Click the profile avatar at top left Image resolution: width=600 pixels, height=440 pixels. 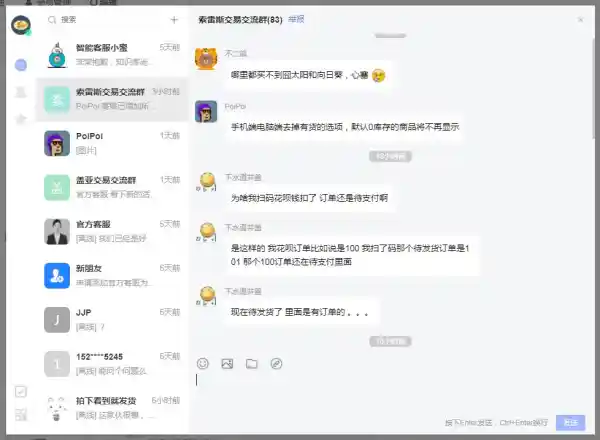[21, 25]
